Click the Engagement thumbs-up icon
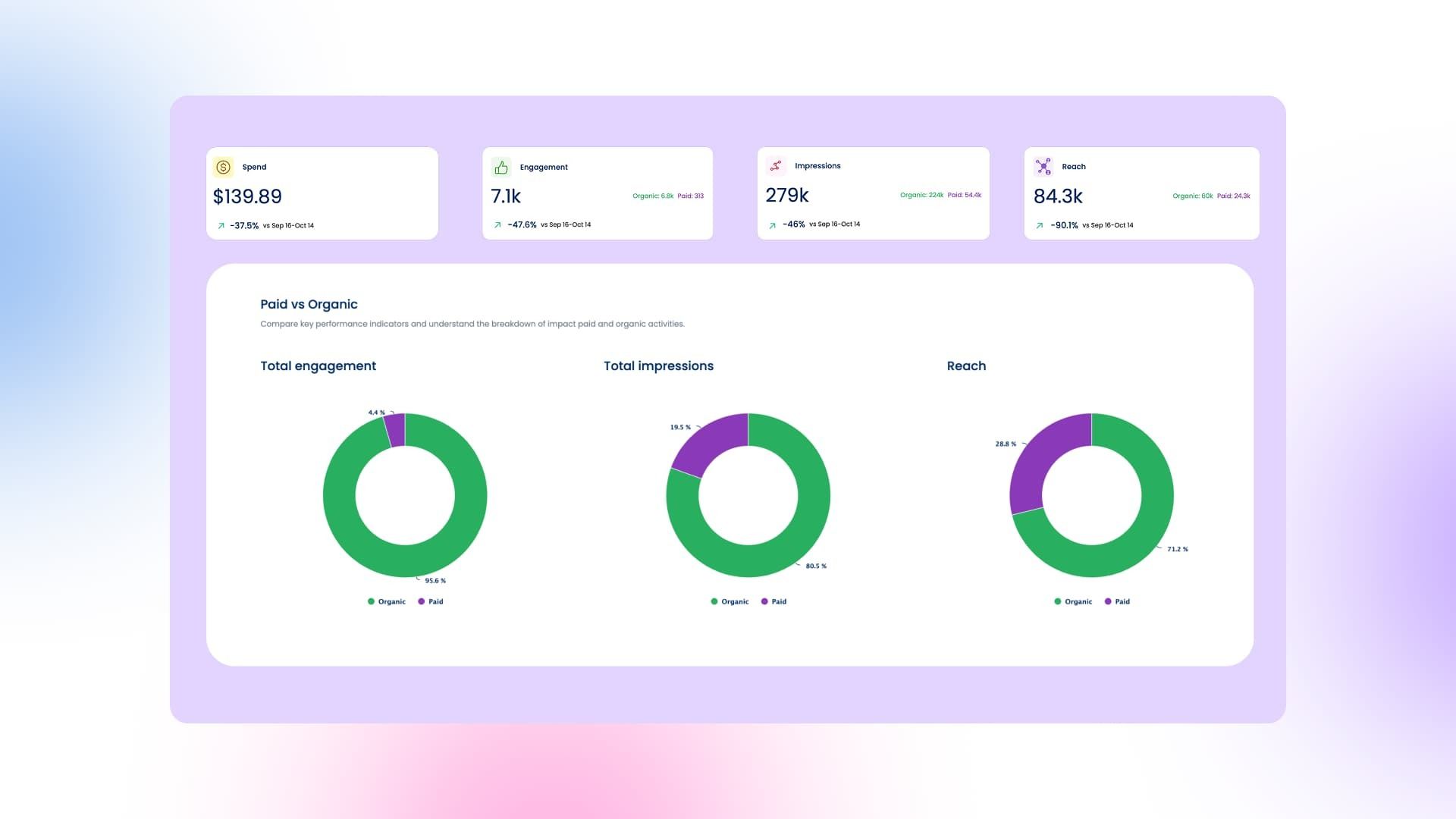Viewport: 1456px width, 819px height. (x=501, y=167)
